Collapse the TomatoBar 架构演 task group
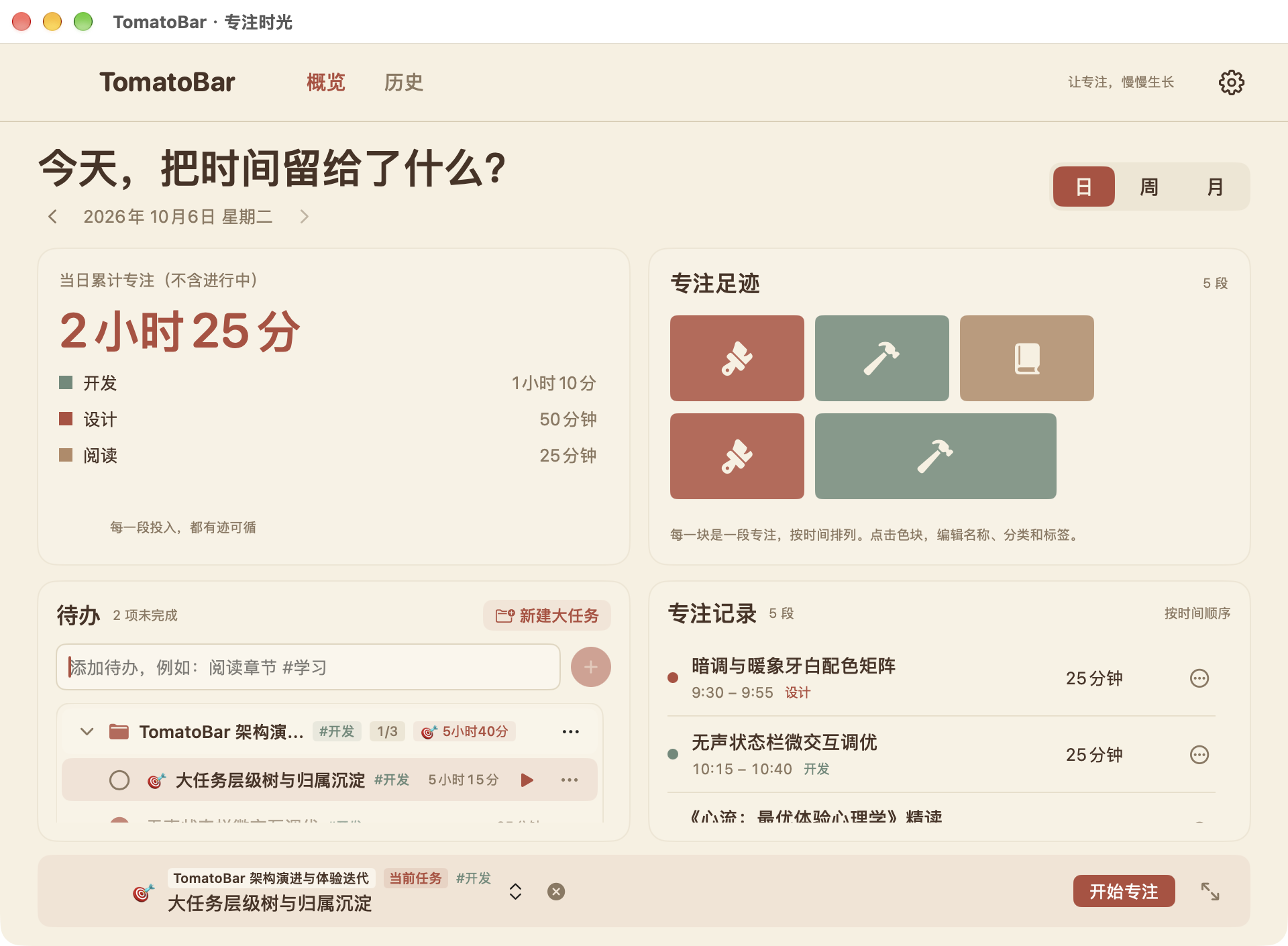1288x946 pixels. [87, 731]
